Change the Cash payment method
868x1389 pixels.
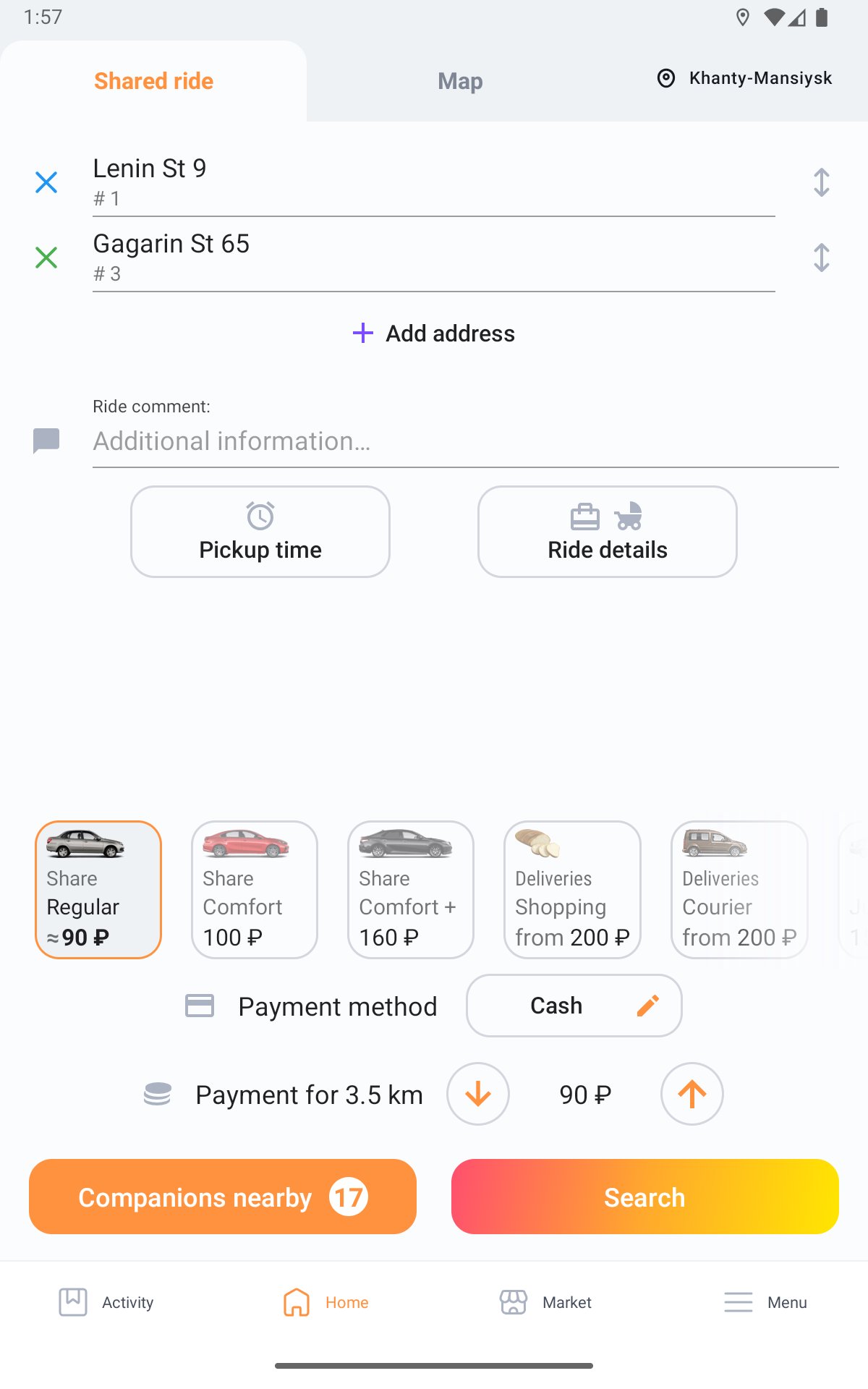[574, 1006]
